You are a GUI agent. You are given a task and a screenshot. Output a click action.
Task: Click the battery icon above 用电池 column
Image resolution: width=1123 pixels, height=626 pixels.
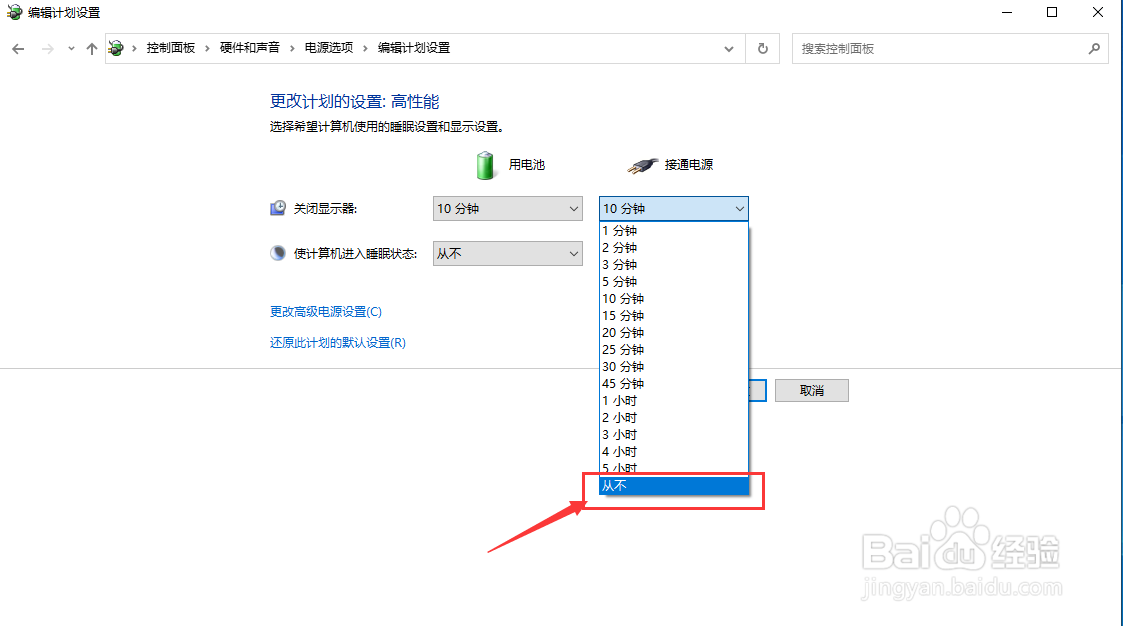coord(485,165)
